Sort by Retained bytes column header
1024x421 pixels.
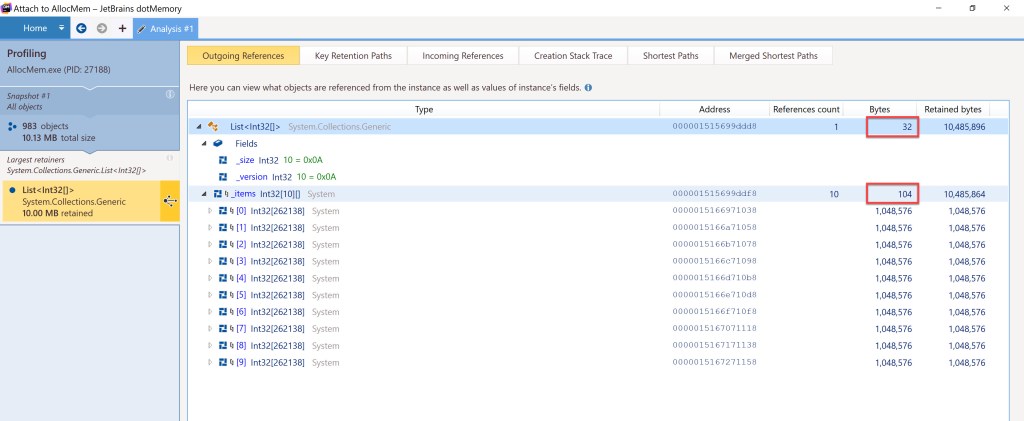pyautogui.click(x=952, y=108)
